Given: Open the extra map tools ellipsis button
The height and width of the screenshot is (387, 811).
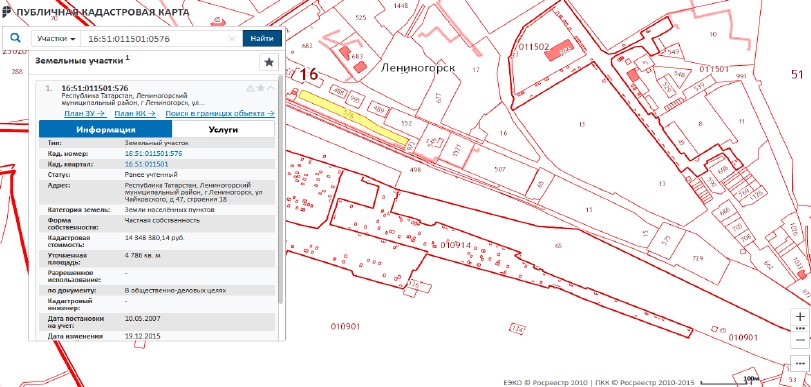Looking at the screenshot, I should tap(800, 363).
